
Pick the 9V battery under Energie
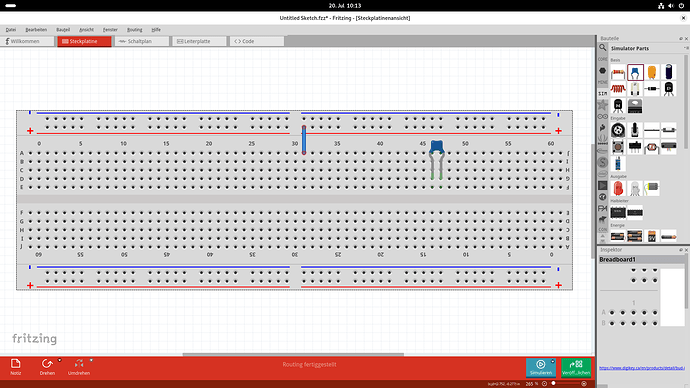[x=652, y=237]
